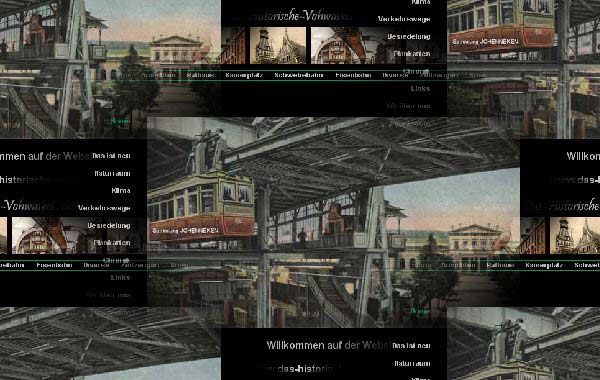600x380 pixels.
Task: Select Schwebebahn in the top navigation bar
Action: pyautogui.click(x=299, y=75)
